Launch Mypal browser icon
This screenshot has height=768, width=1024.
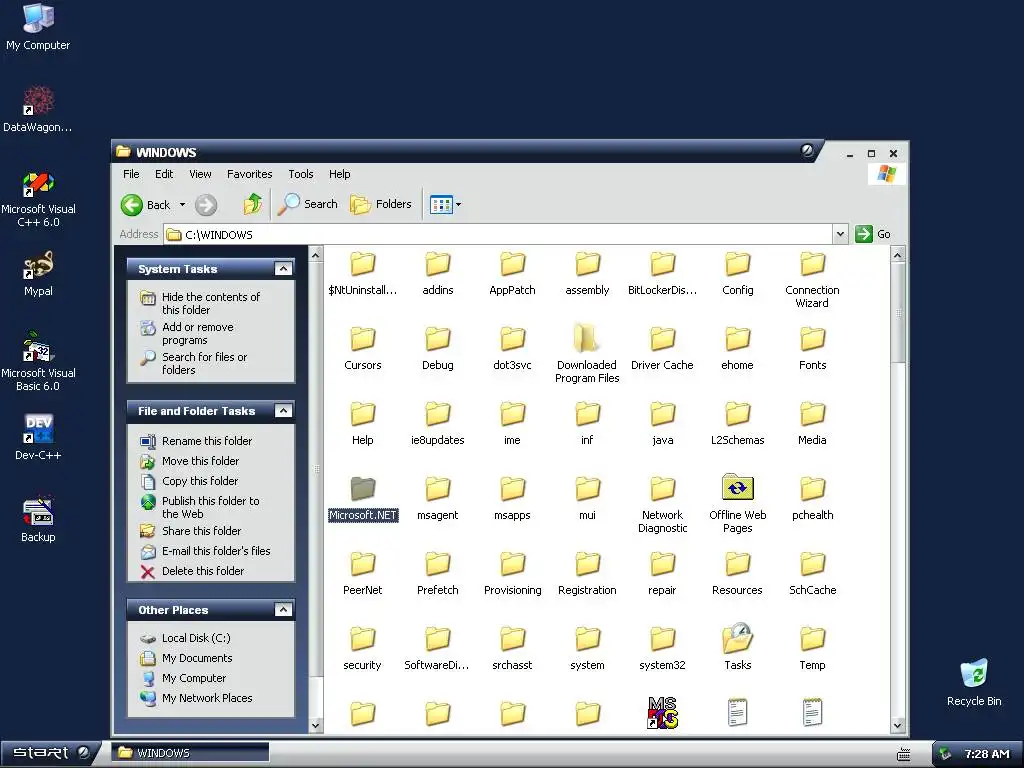[38, 274]
